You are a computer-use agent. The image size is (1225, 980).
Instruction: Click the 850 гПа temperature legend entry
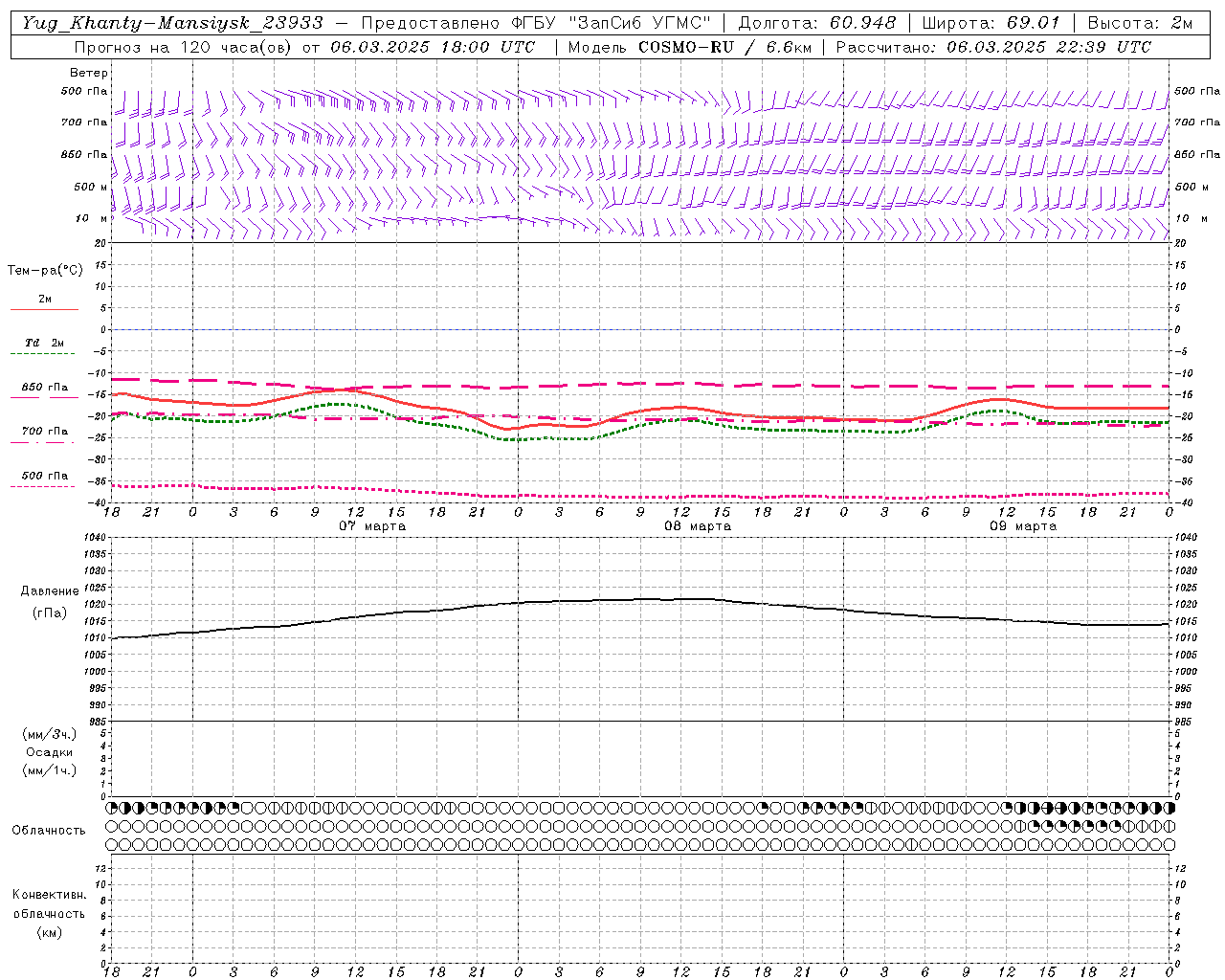44,388
